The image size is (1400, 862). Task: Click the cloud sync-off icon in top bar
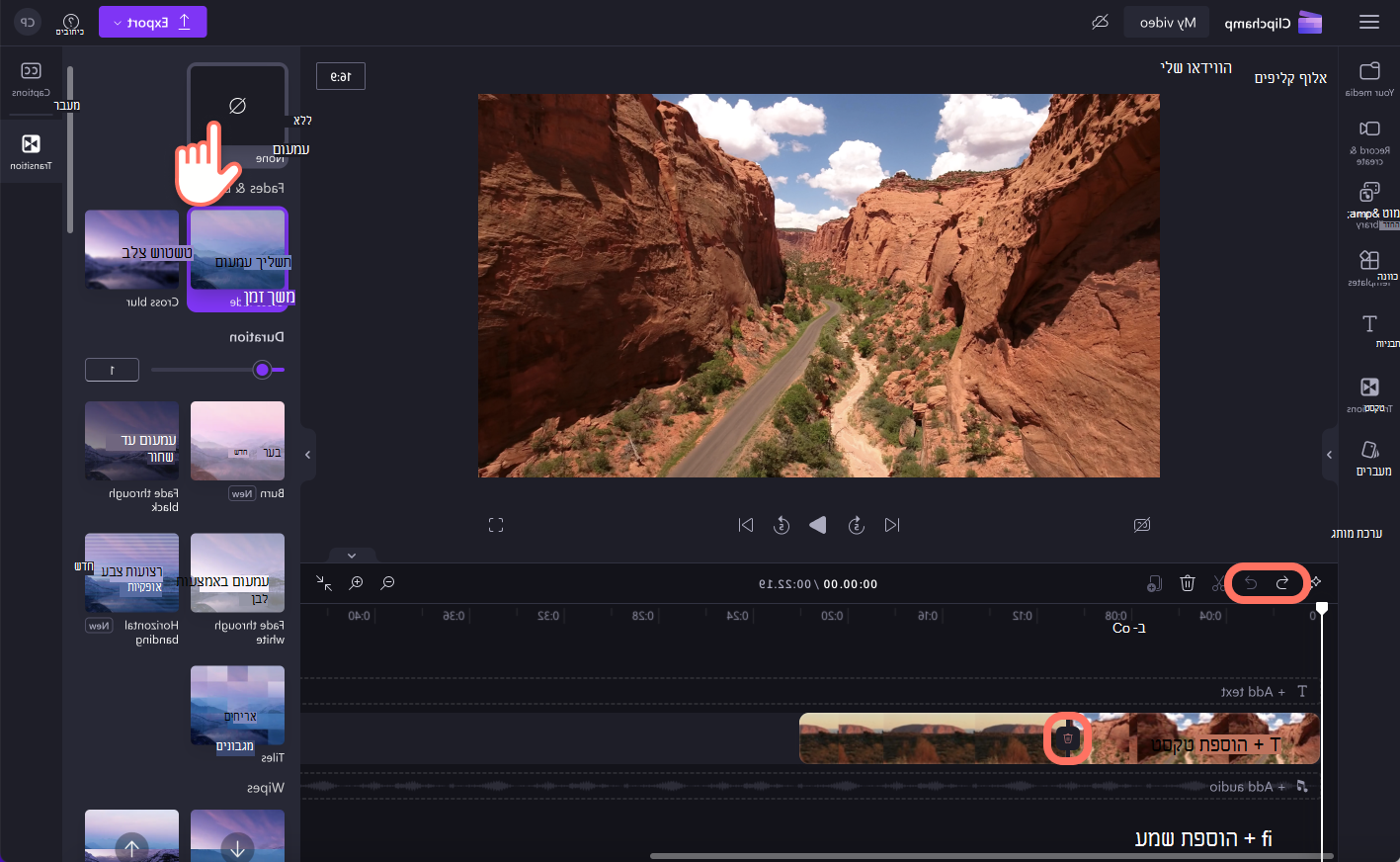click(1100, 22)
